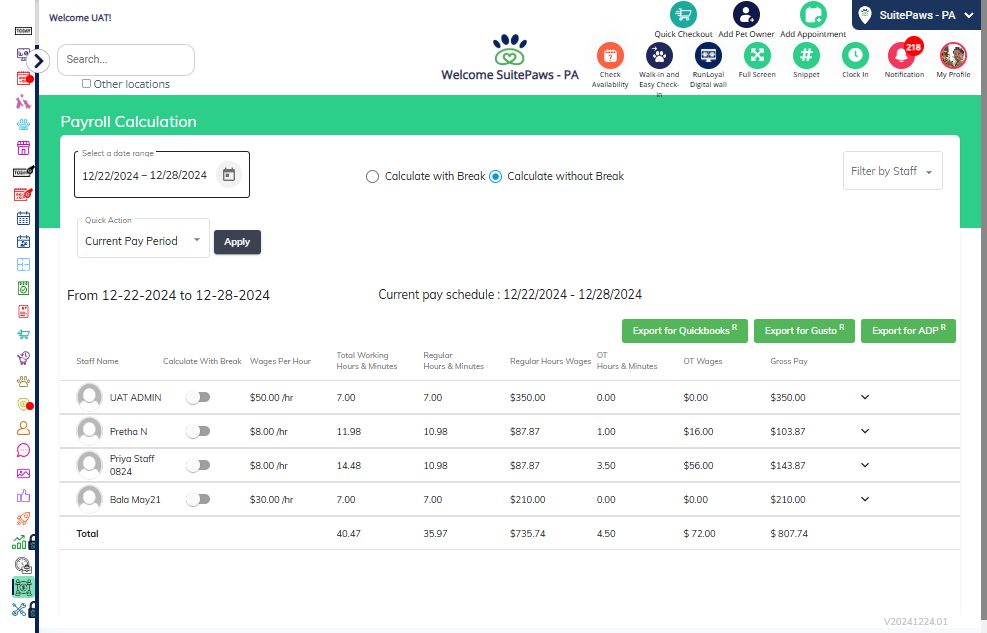Click the 'Gross Pay' column header

click(789, 361)
